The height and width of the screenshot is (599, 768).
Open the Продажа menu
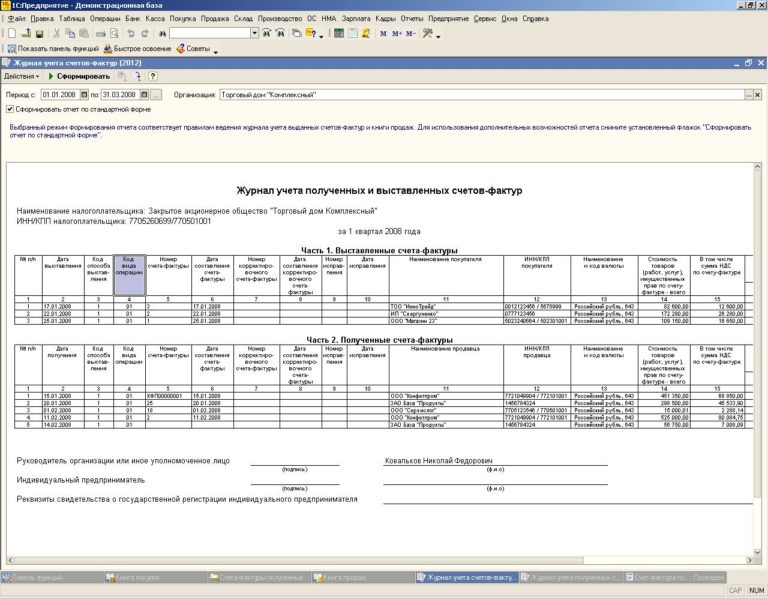(215, 19)
